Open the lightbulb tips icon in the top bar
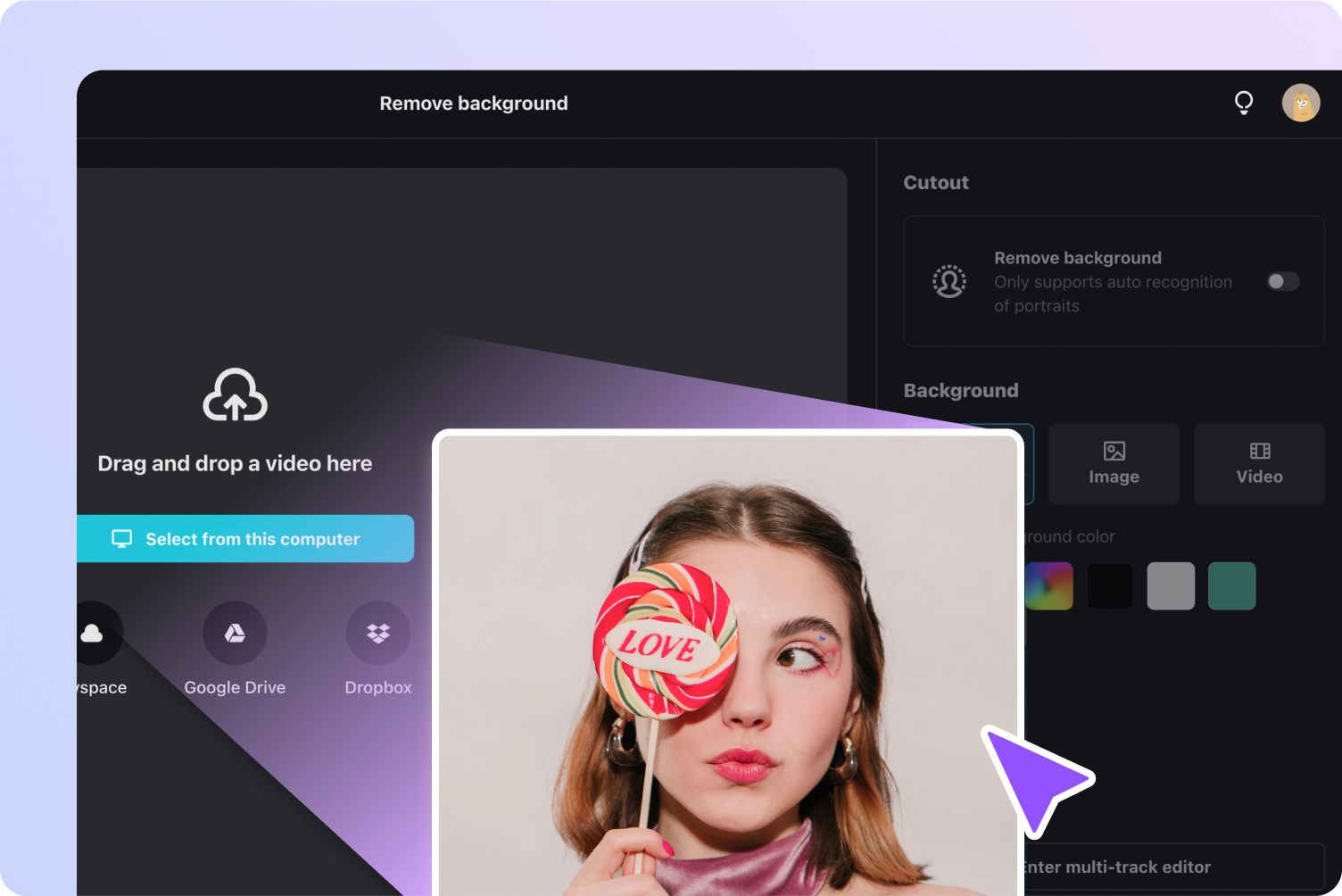Screen dimensions: 1342x896 [1244, 103]
